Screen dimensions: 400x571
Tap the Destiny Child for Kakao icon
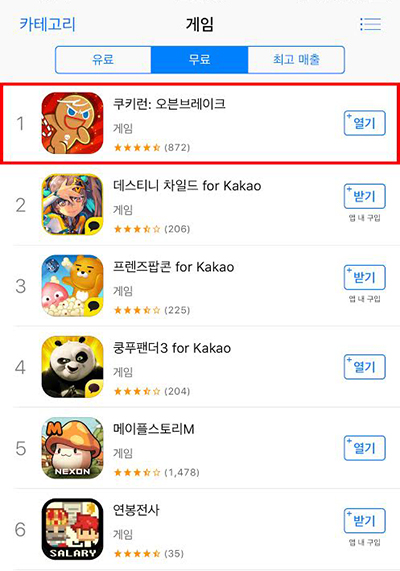pos(72,204)
